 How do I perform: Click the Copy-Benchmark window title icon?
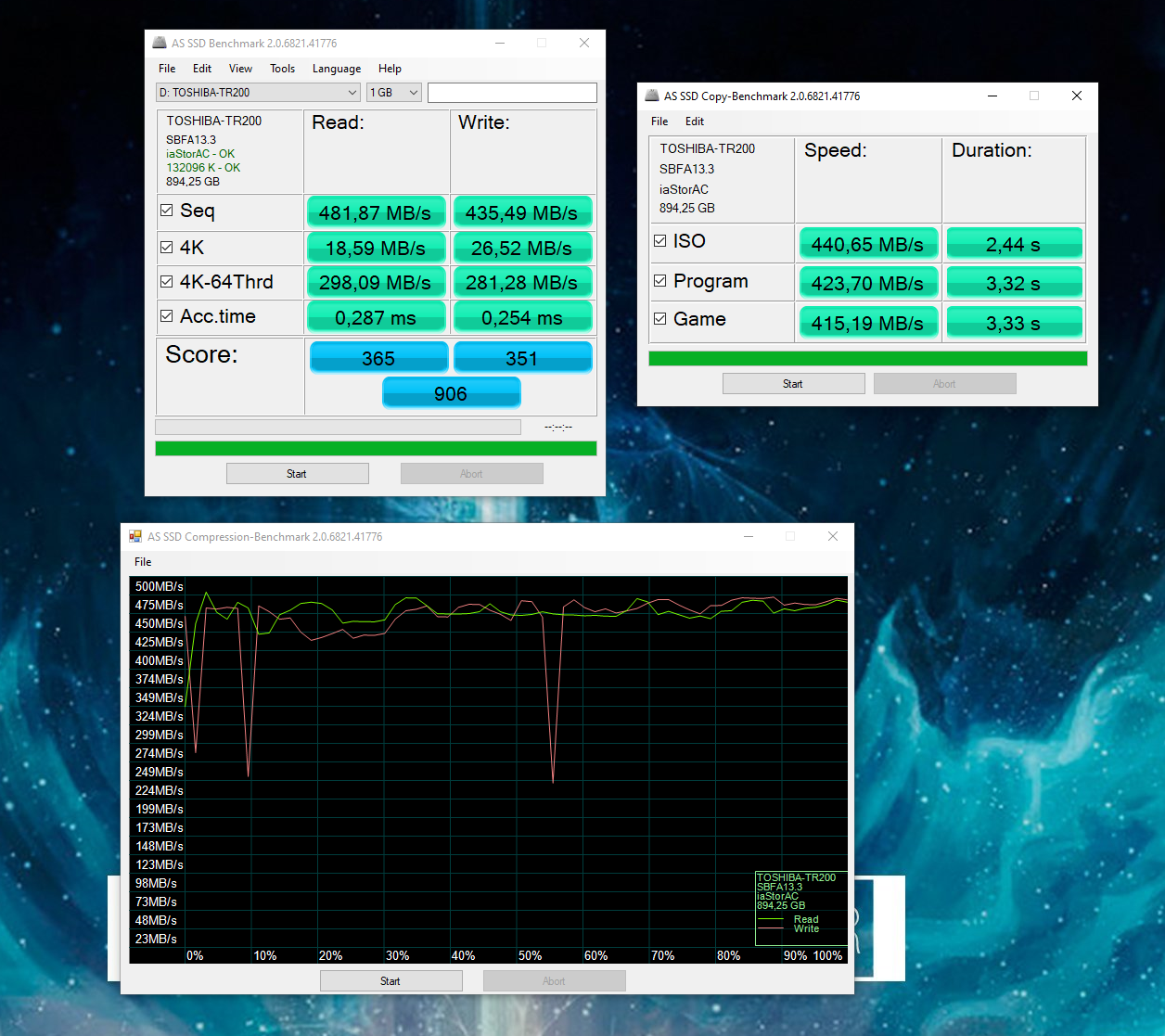pos(652,96)
